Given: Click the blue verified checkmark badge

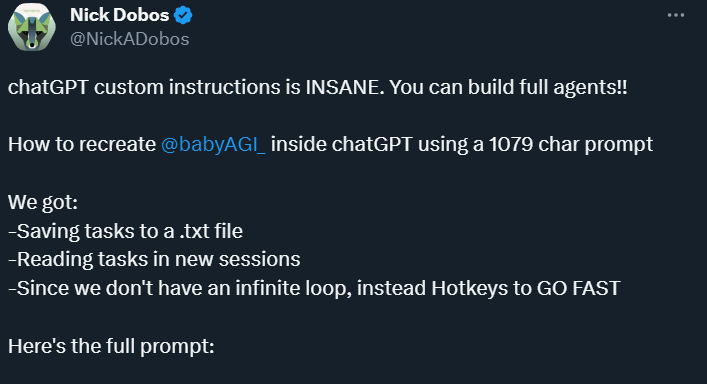Looking at the screenshot, I should [183, 16].
